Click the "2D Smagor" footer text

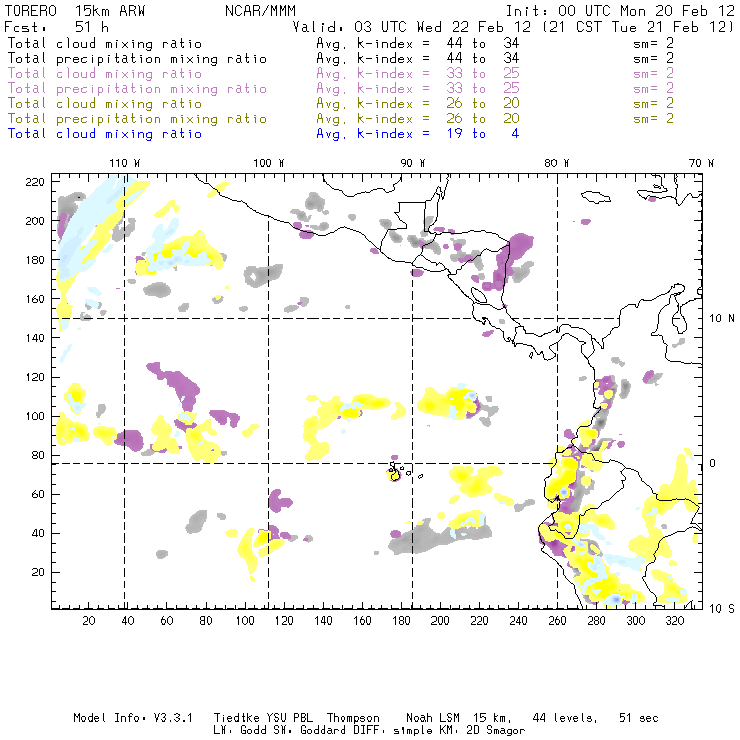[496, 731]
